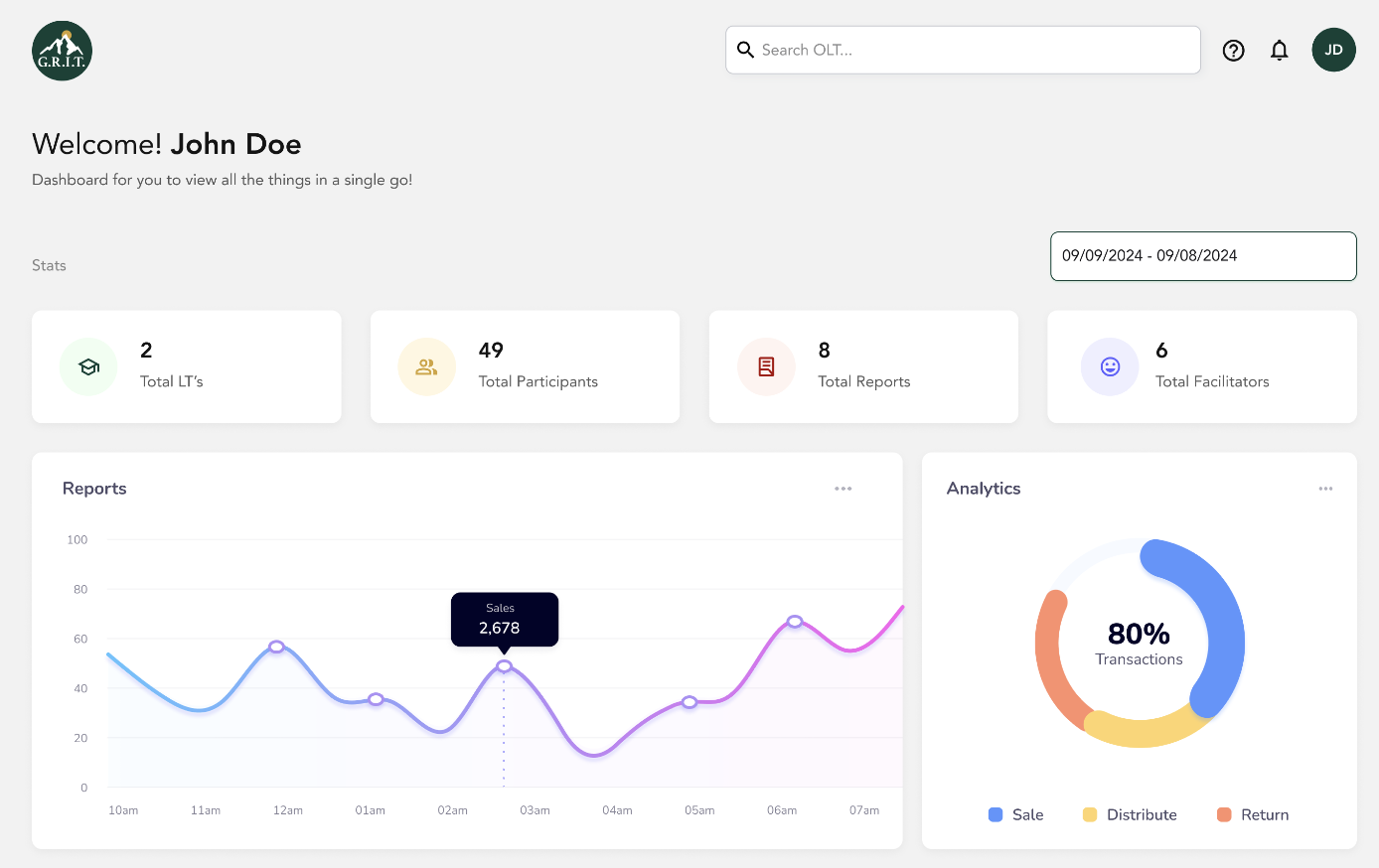The height and width of the screenshot is (868, 1379).
Task: Expand the Reports three-dot options menu
Action: [x=843, y=489]
